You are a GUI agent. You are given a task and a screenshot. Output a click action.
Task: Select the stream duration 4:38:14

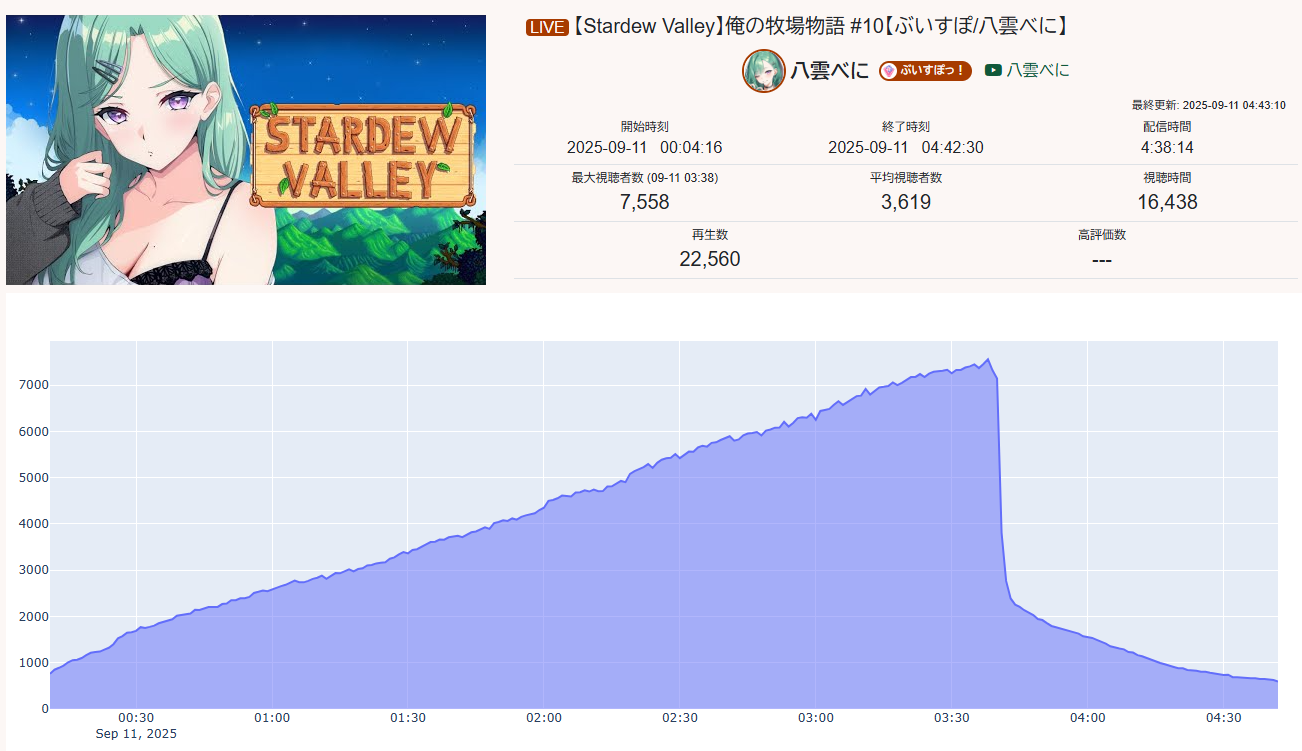coord(1167,148)
